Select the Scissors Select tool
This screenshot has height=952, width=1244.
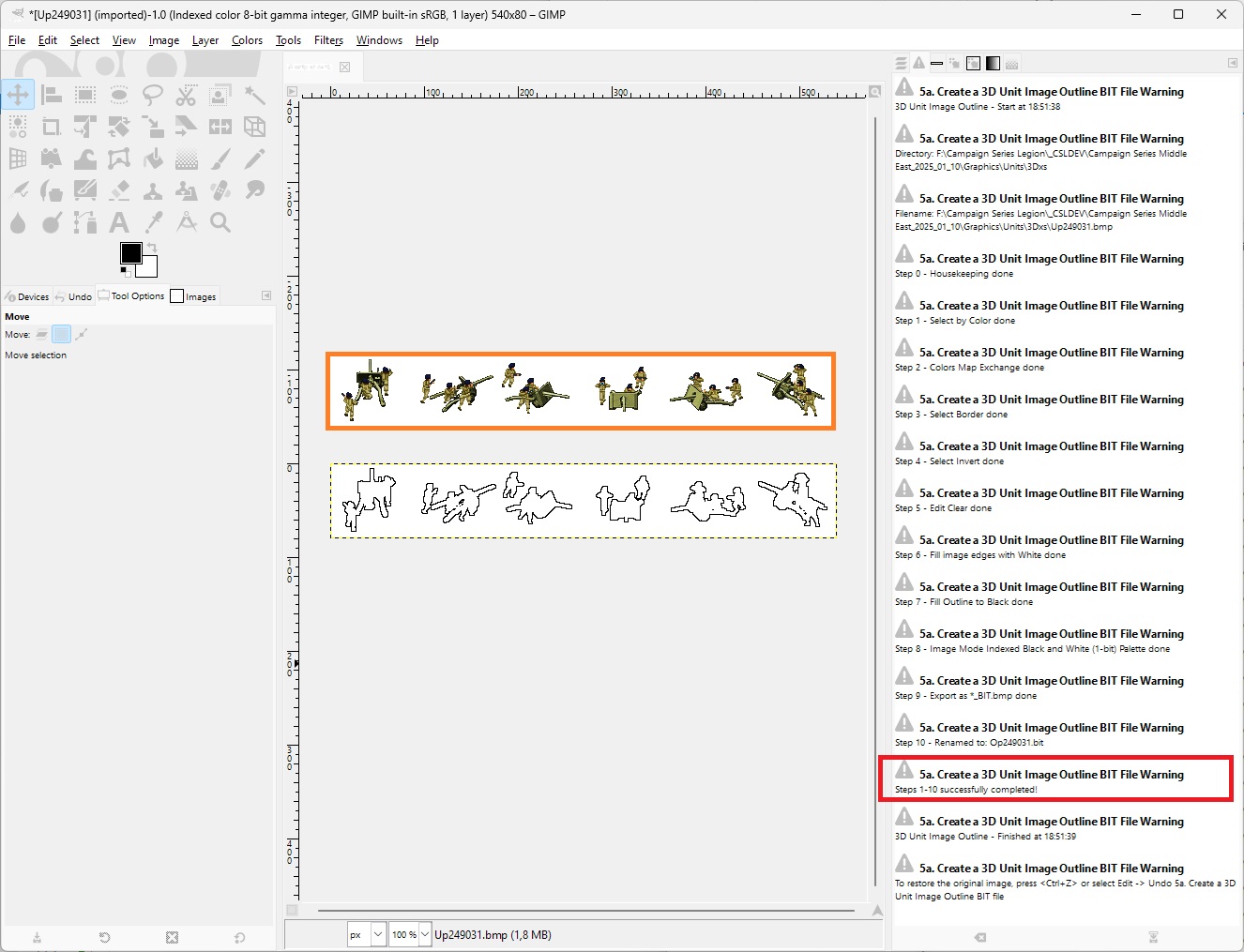click(x=187, y=95)
